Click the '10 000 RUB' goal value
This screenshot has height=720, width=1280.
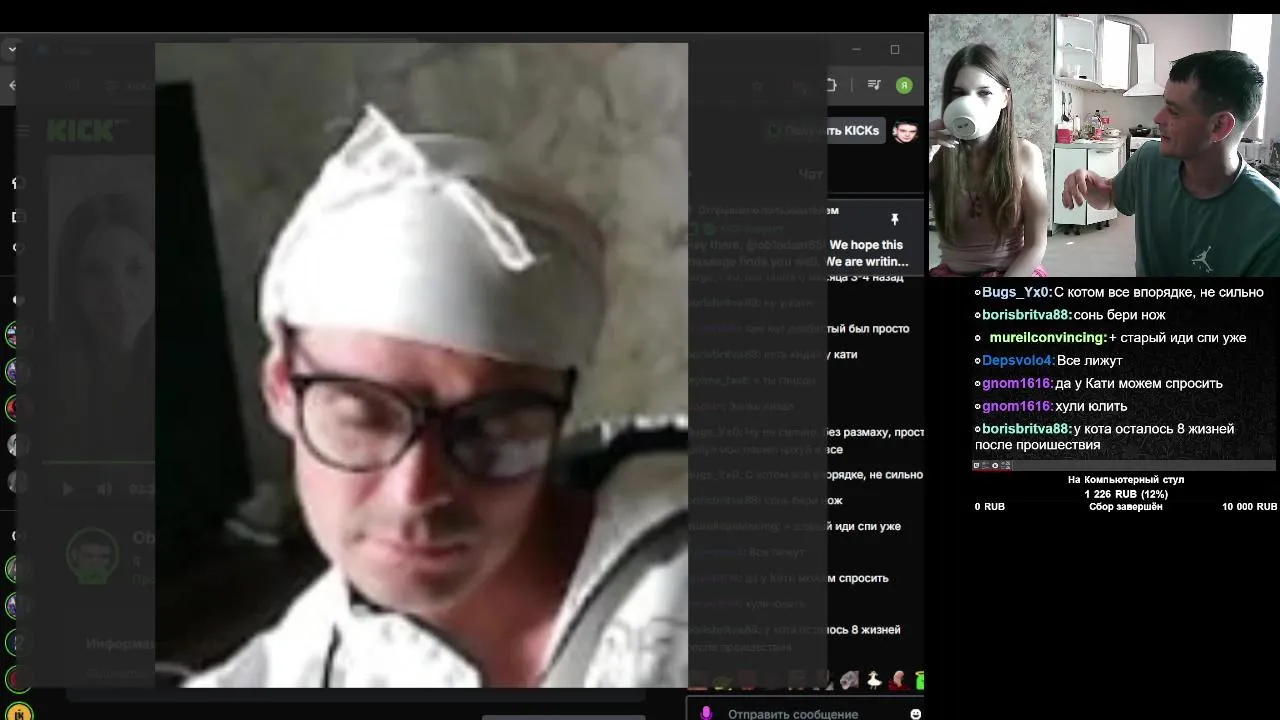tap(1249, 507)
